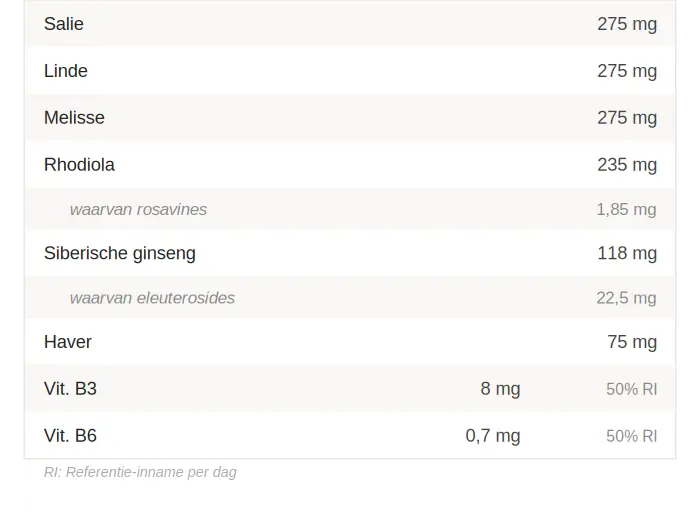Select the Linde row label

pos(66,71)
